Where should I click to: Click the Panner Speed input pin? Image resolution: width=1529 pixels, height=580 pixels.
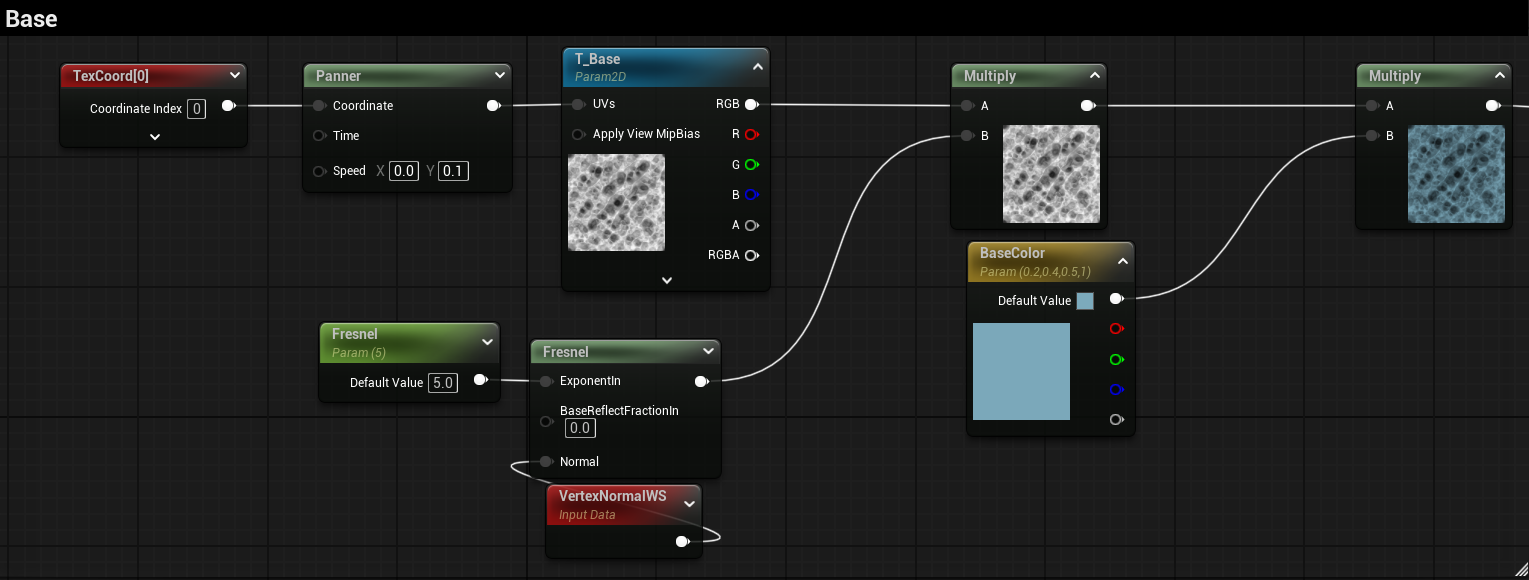(x=320, y=171)
